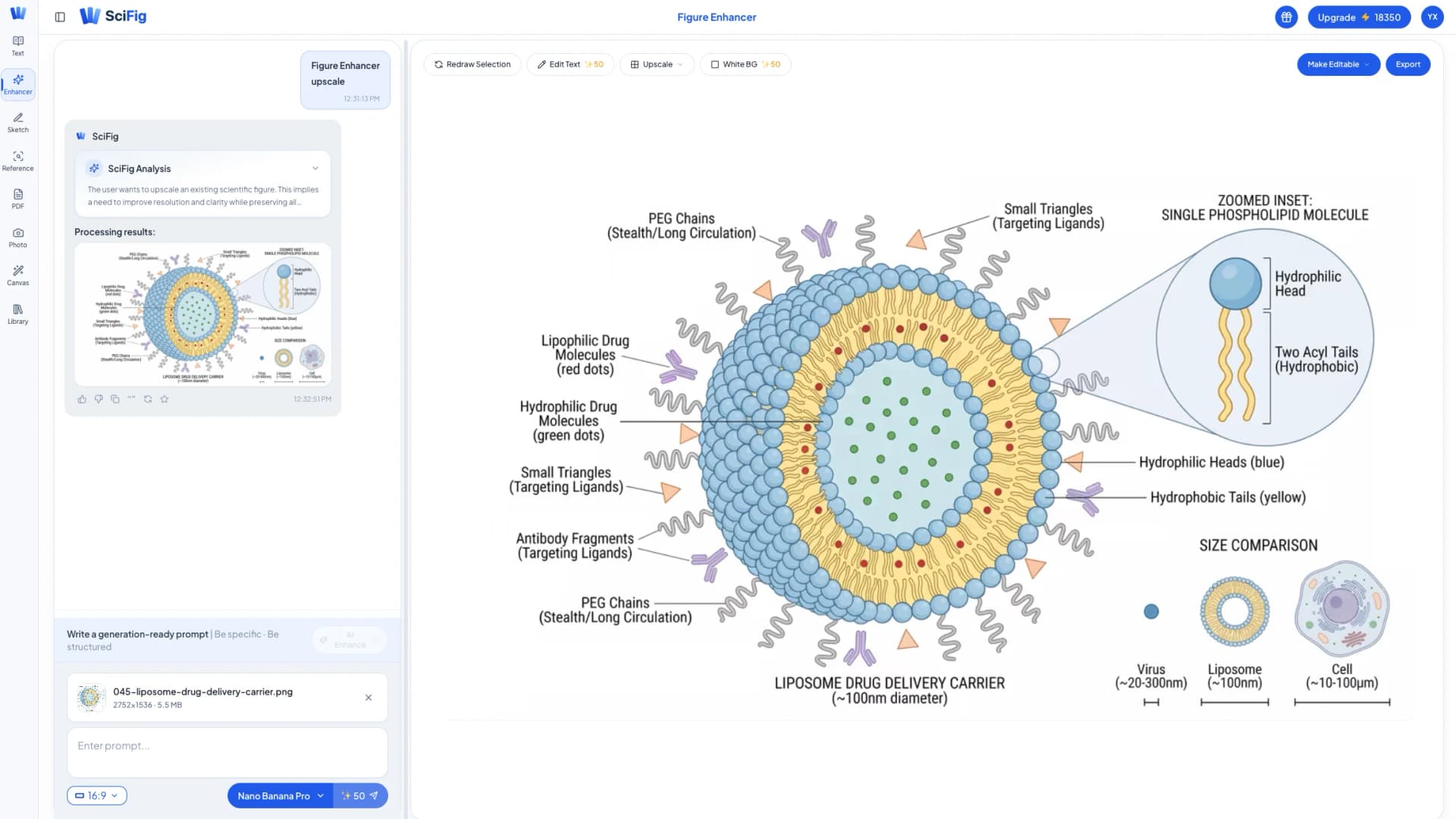Enable the White BG checkbox
The width and height of the screenshot is (1456, 819).
point(715,64)
